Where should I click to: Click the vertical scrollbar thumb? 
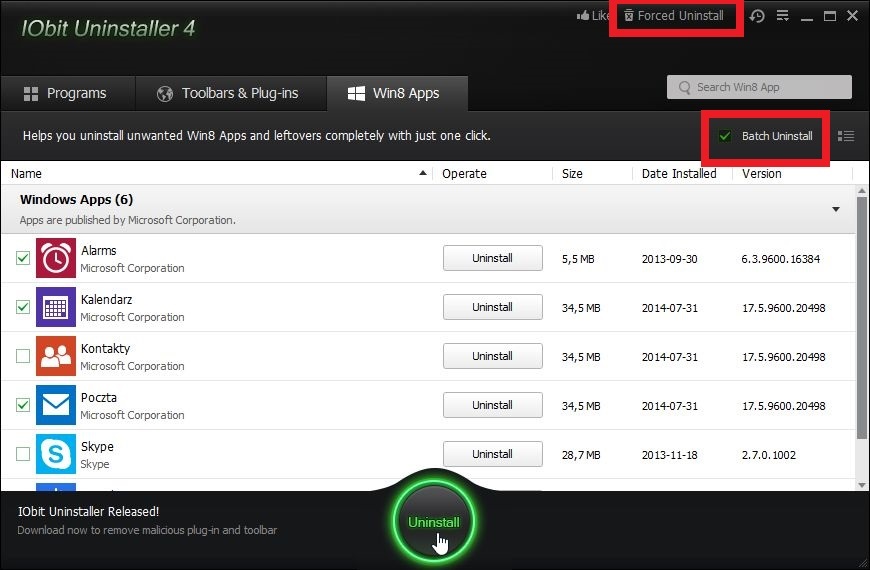[x=862, y=319]
